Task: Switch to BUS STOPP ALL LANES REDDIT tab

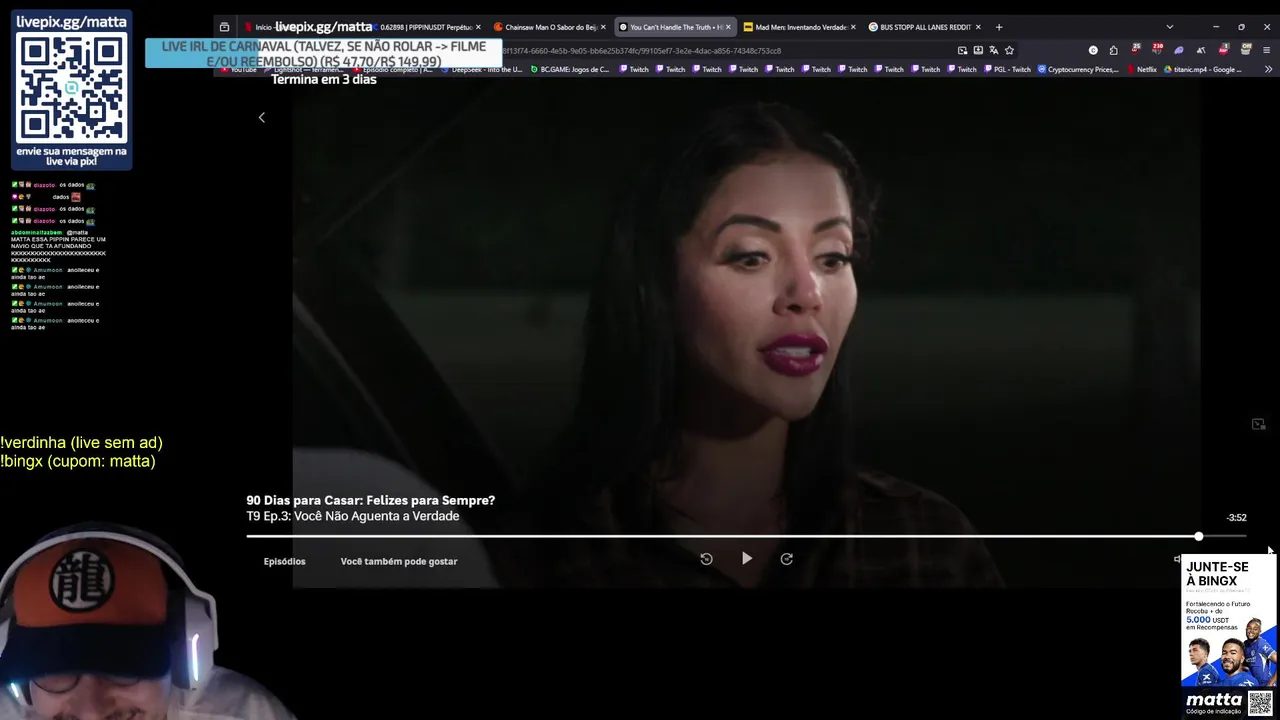Action: coord(925,27)
